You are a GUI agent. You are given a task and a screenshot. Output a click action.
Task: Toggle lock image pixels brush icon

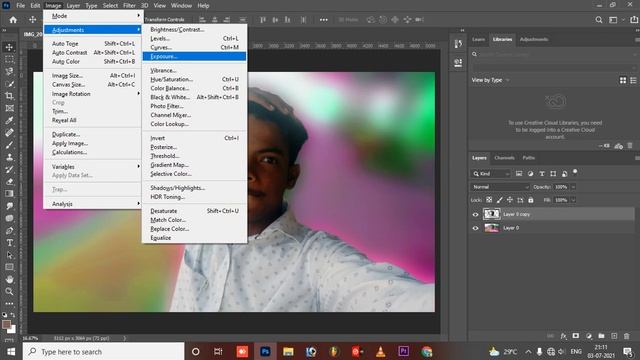(500, 200)
